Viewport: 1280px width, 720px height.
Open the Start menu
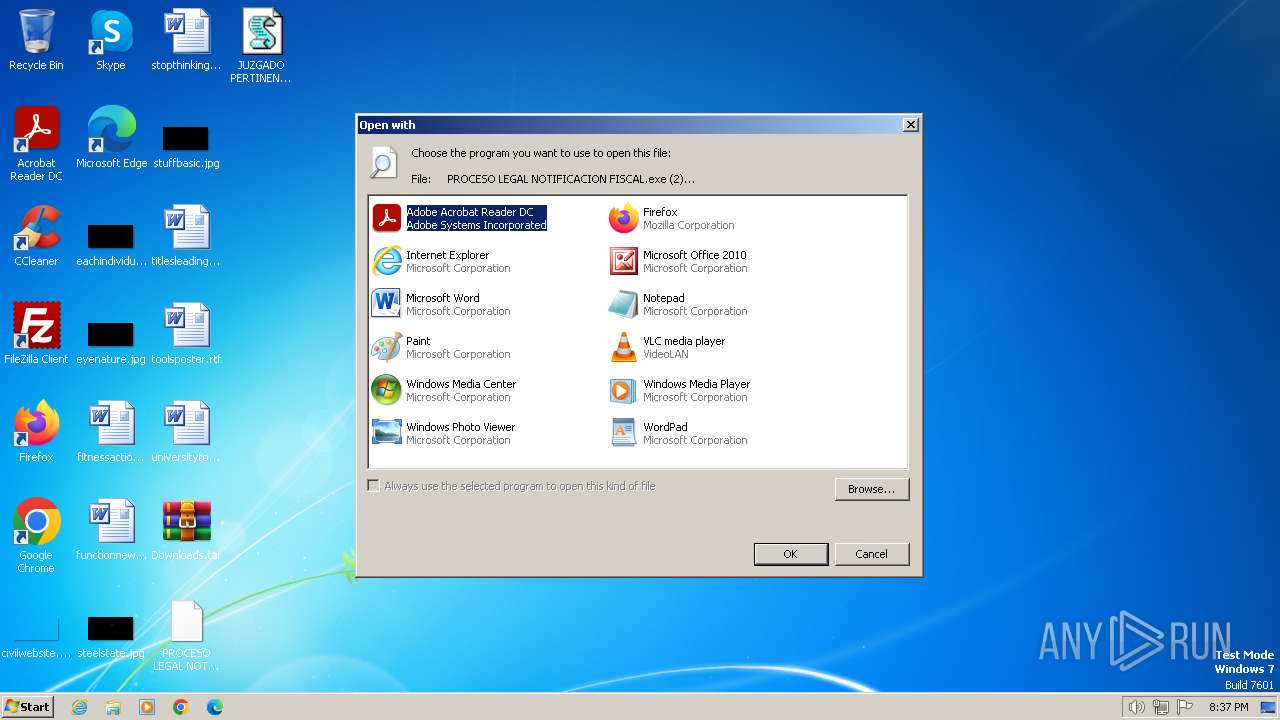[x=27, y=707]
